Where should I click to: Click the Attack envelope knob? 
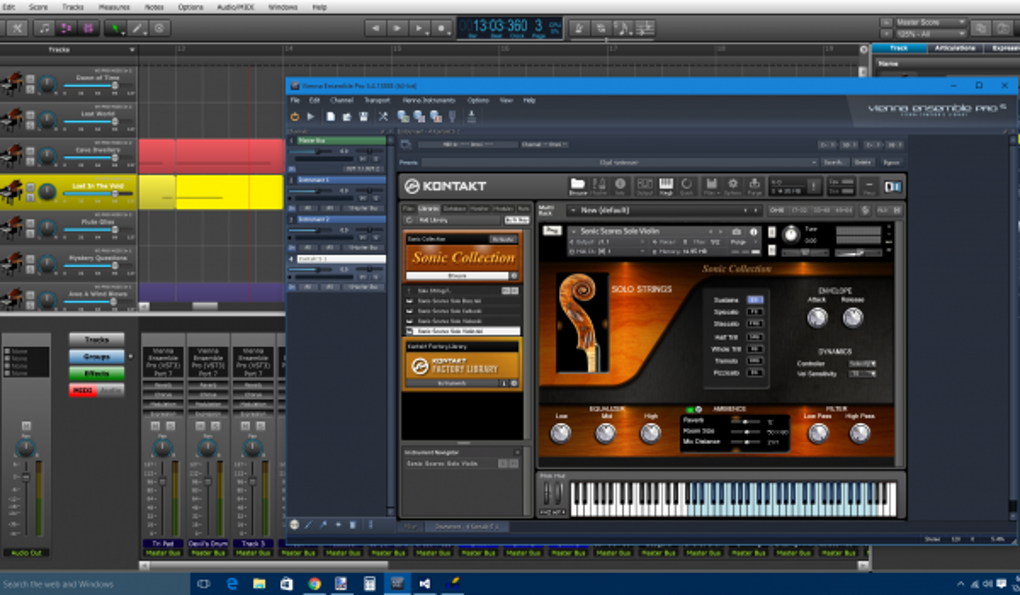(x=817, y=317)
